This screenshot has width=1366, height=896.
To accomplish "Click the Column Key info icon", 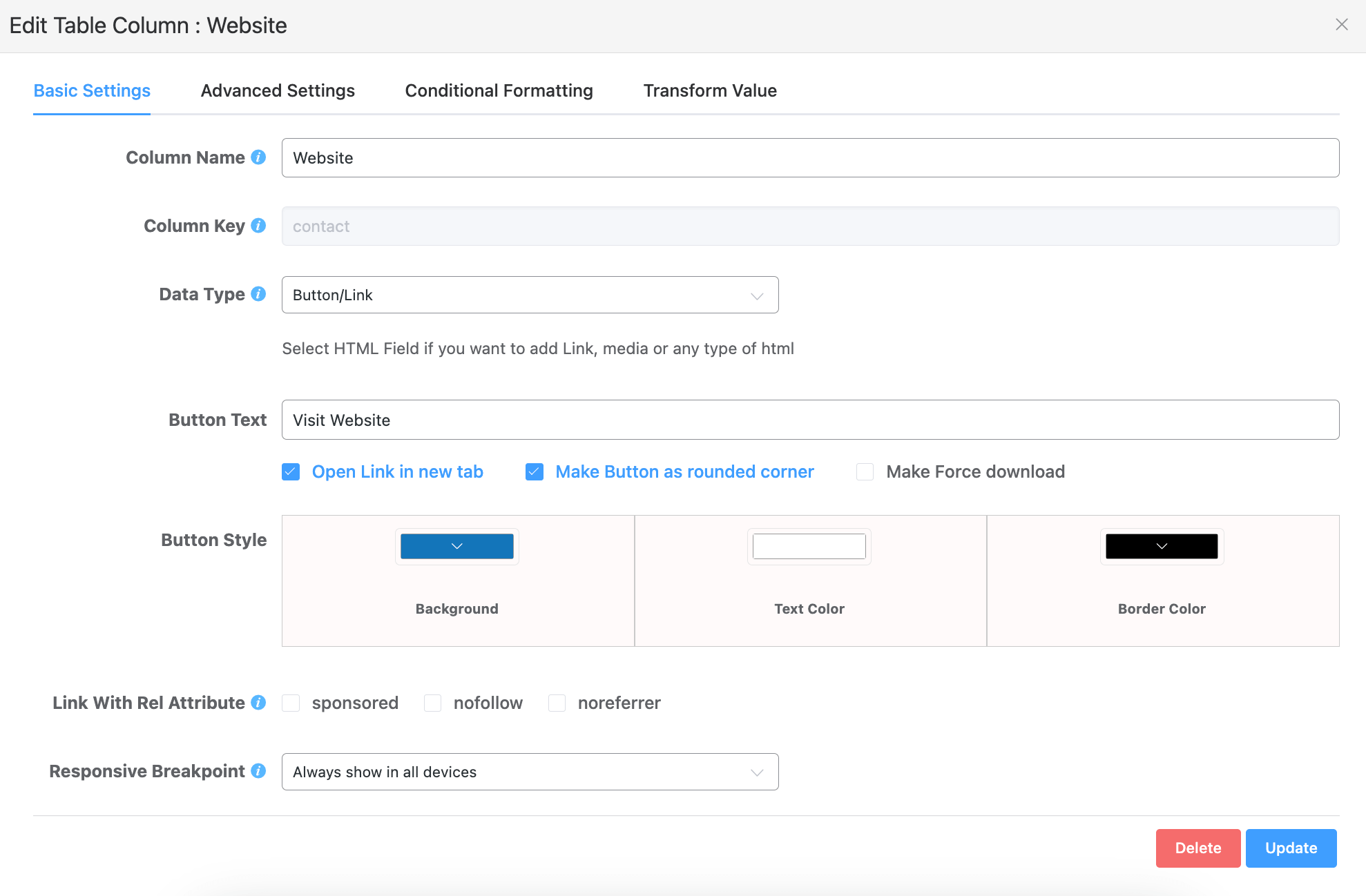I will pyautogui.click(x=258, y=226).
